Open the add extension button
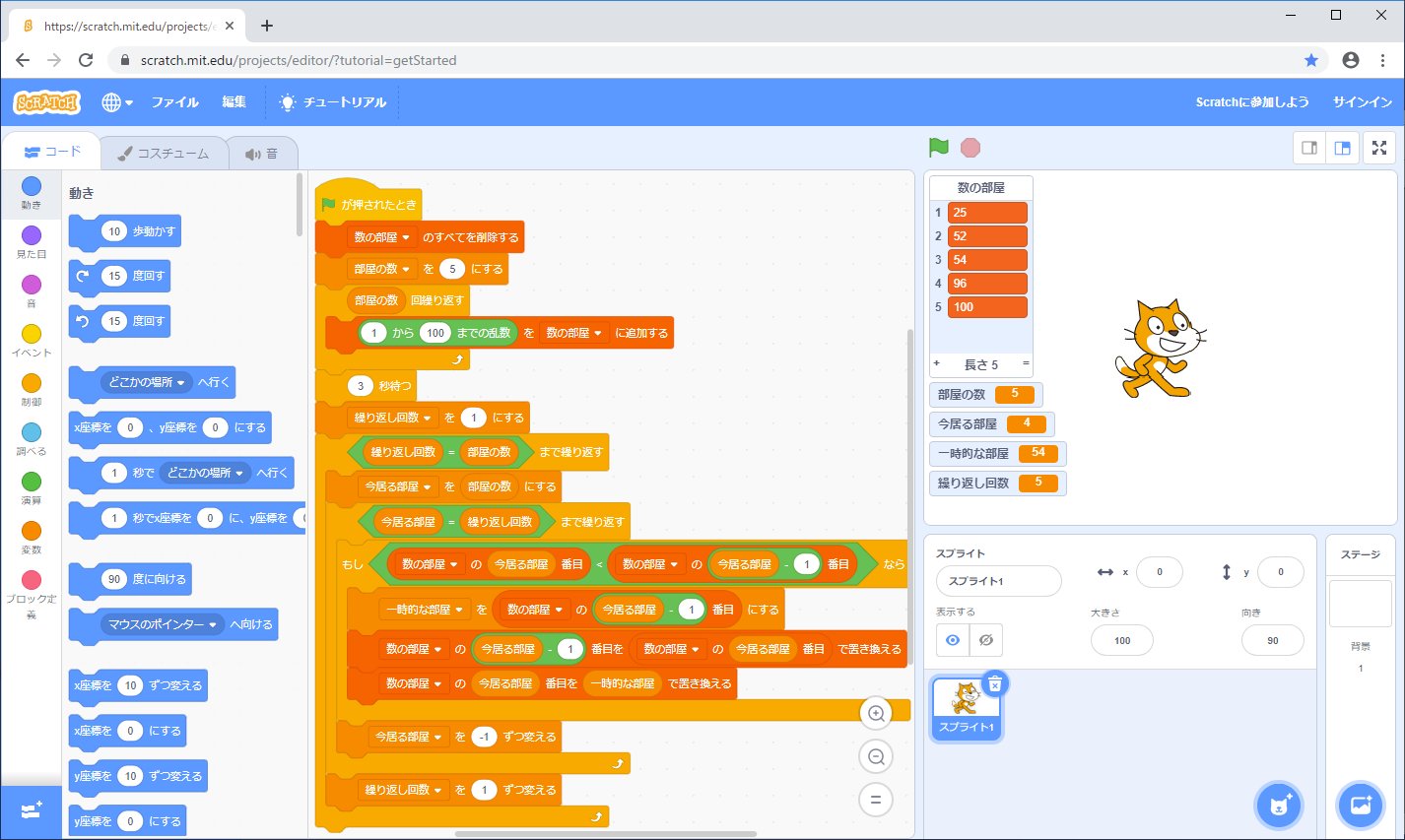Image resolution: width=1405 pixels, height=840 pixels. pos(31,811)
